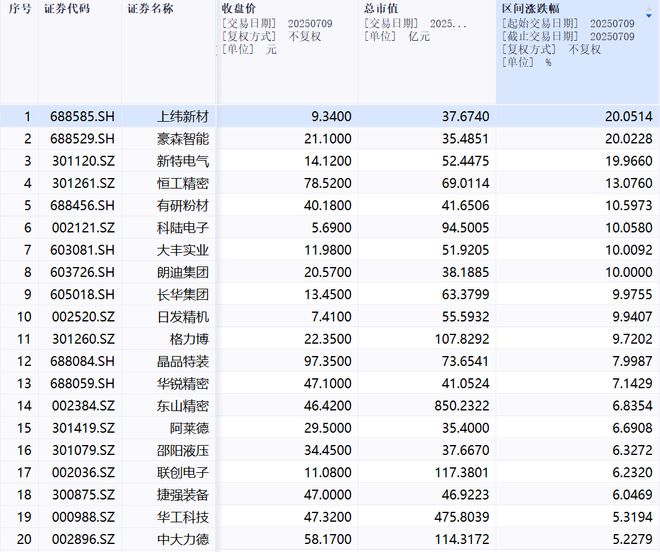This screenshot has width=660, height=552.
Task: Click stock code 000988.SZ
Action: click(83, 517)
